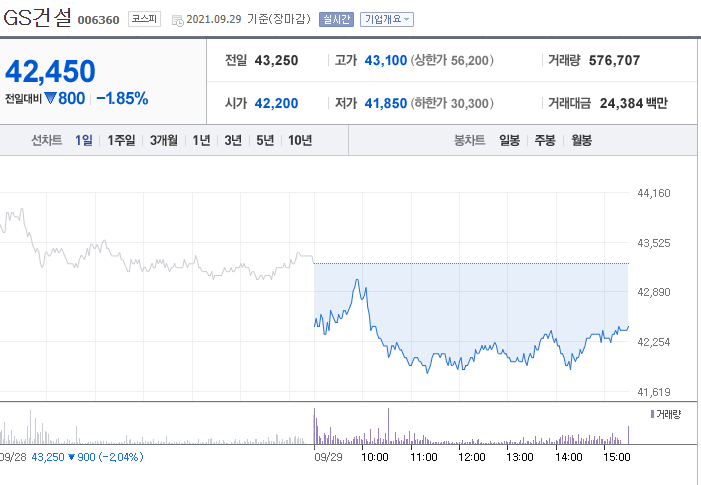The image size is (701, 485).
Task: Click the purple 거래량 legend swatch
Action: [652, 414]
